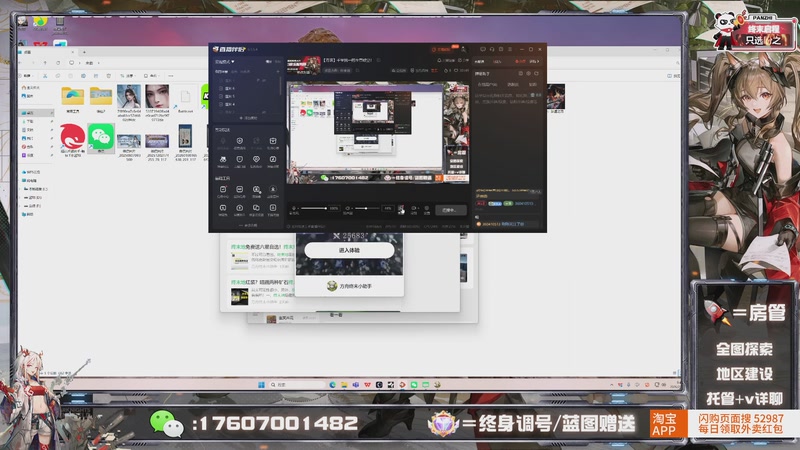
Task: Select the first tab in the File Explorer tab strip
Action: coord(46,52)
